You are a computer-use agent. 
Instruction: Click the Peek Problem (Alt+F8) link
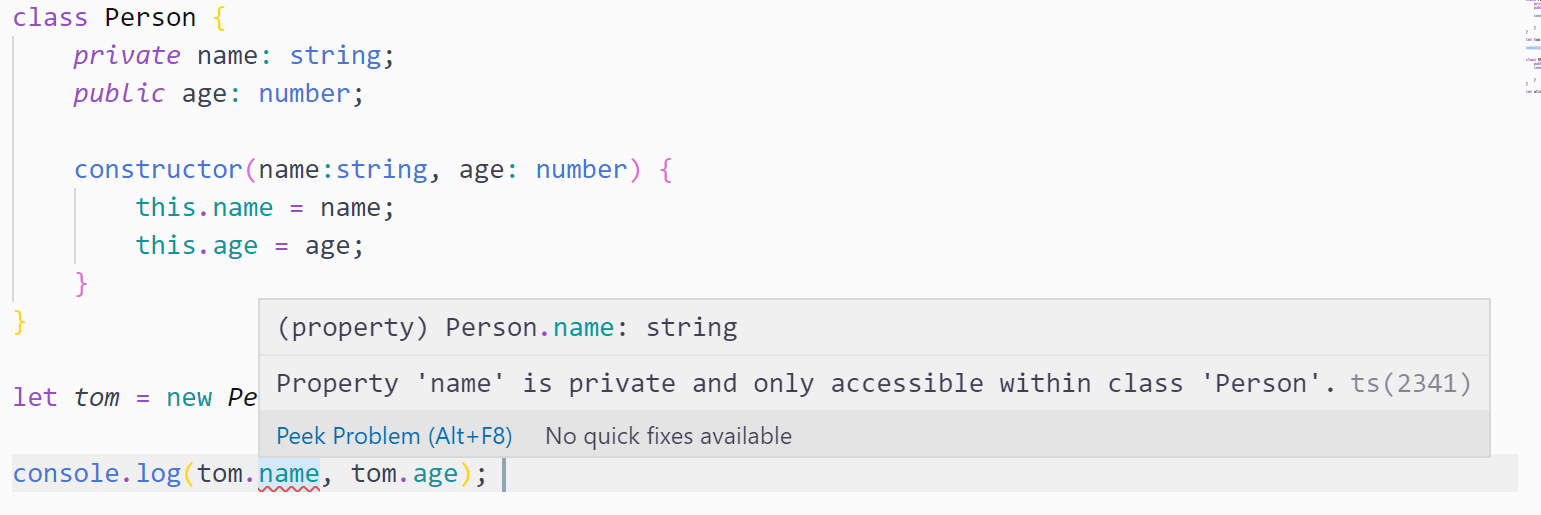point(394,436)
